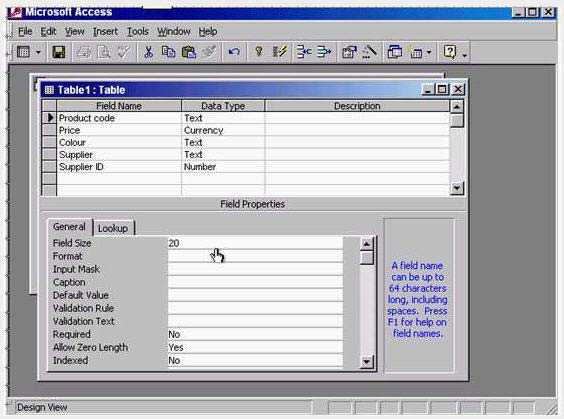Select the General properties tab
This screenshot has height=419, width=564.
click(x=69, y=227)
